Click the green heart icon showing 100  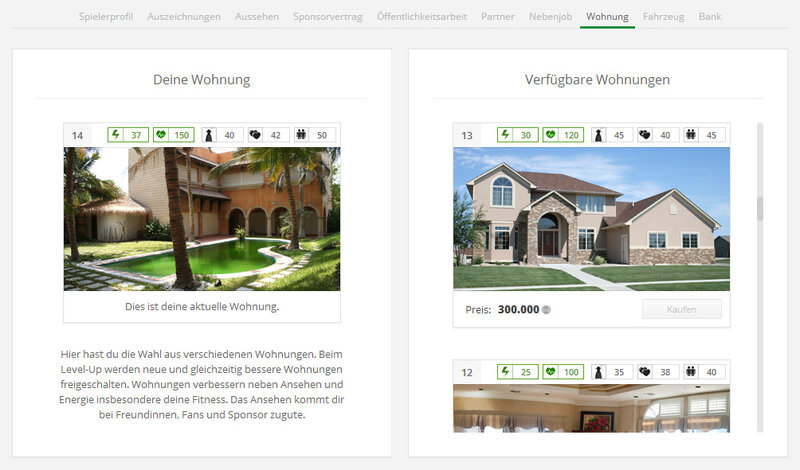(552, 372)
